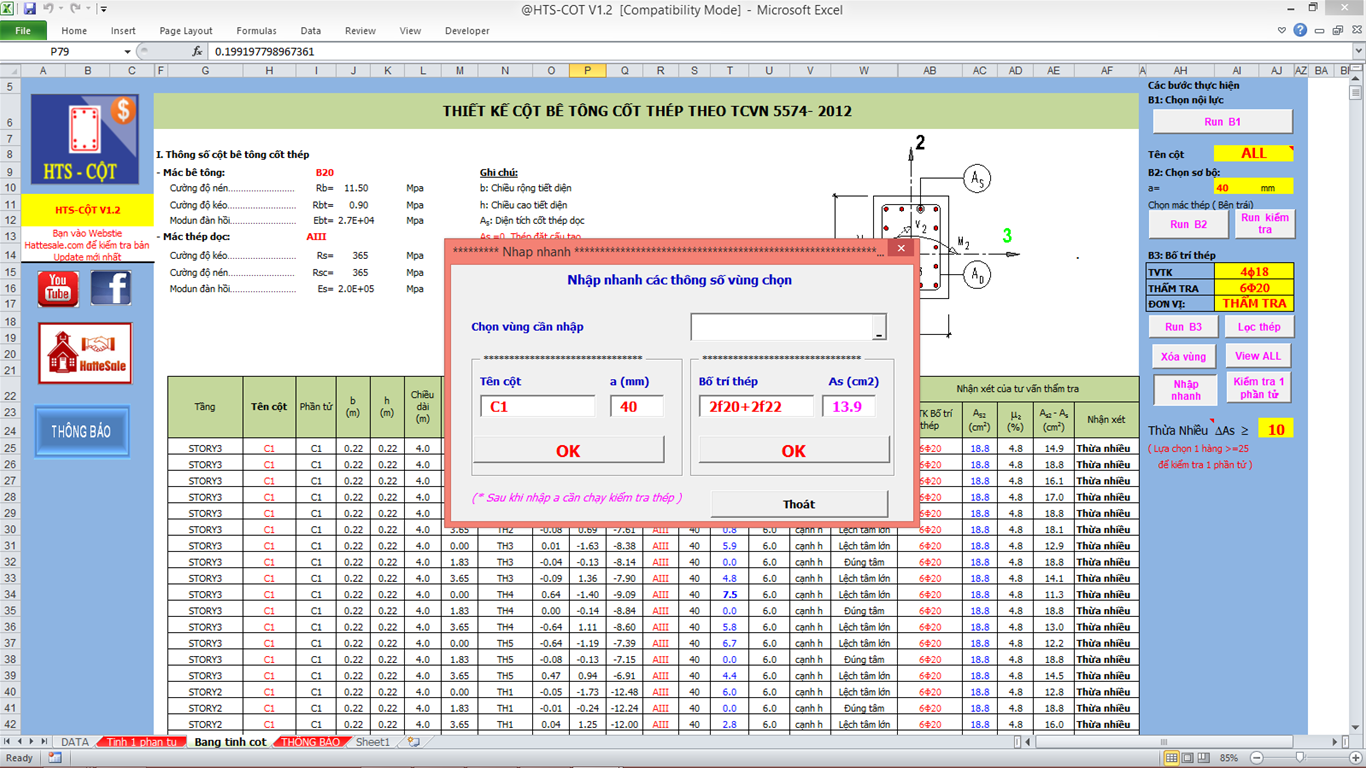Click the fx Insert Function icon
Viewport: 1366px width, 768px height.
pyautogui.click(x=198, y=51)
